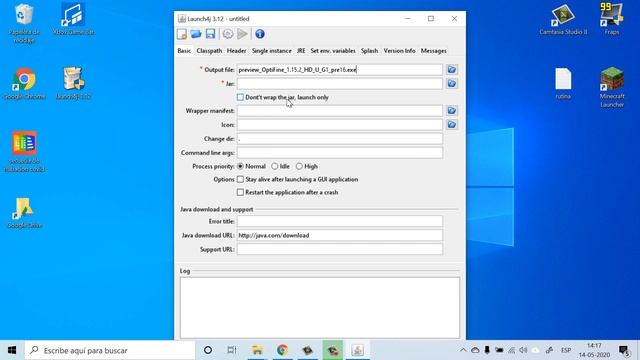Open a configuration with the folder icon
Viewport: 640px width, 360px height.
pyautogui.click(x=196, y=34)
